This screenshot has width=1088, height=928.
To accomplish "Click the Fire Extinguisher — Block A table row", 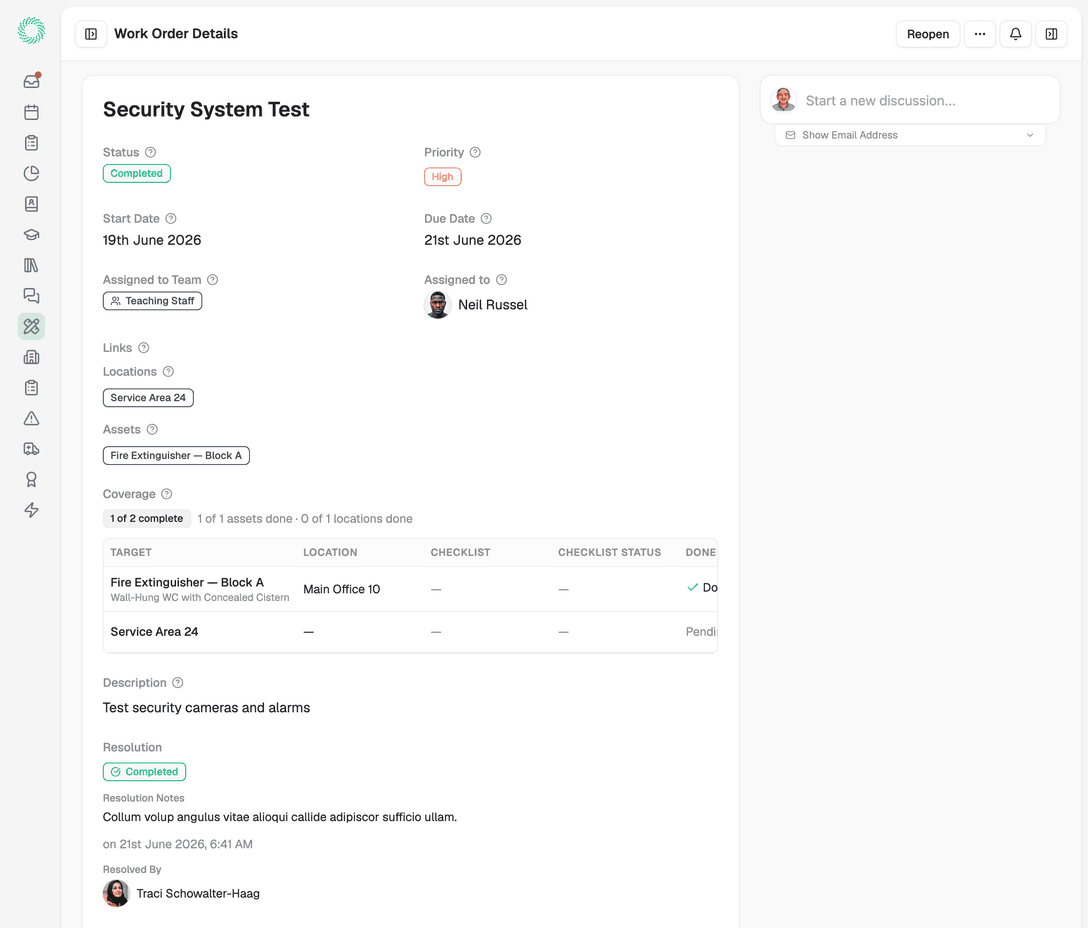I will [410, 589].
